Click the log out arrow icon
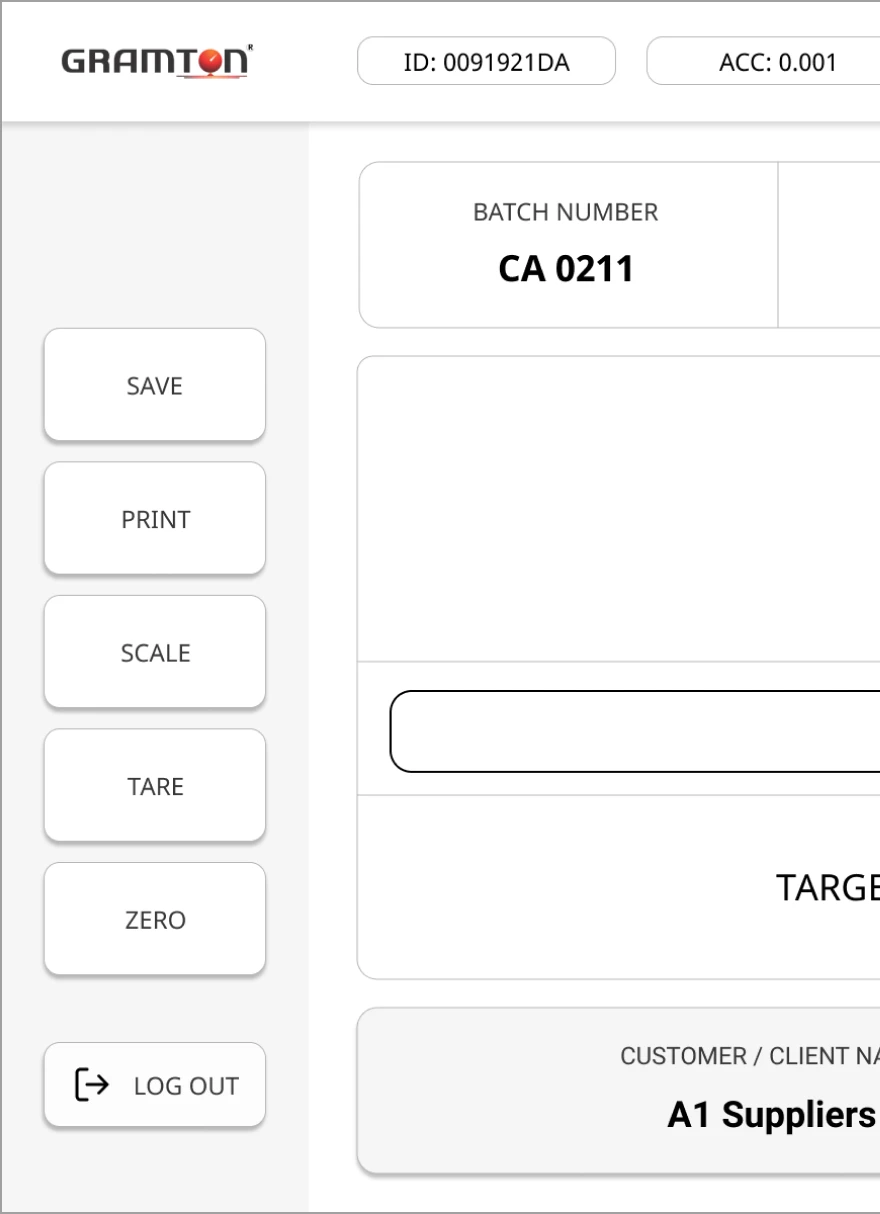This screenshot has height=1214, width=880. pos(92,1085)
